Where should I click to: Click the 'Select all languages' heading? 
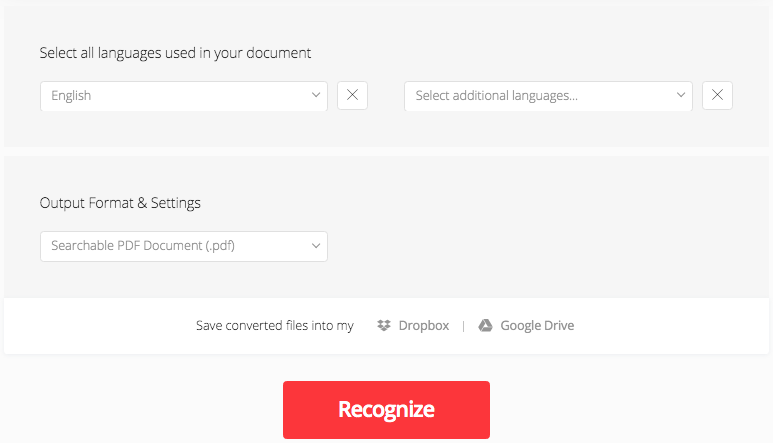click(x=175, y=53)
